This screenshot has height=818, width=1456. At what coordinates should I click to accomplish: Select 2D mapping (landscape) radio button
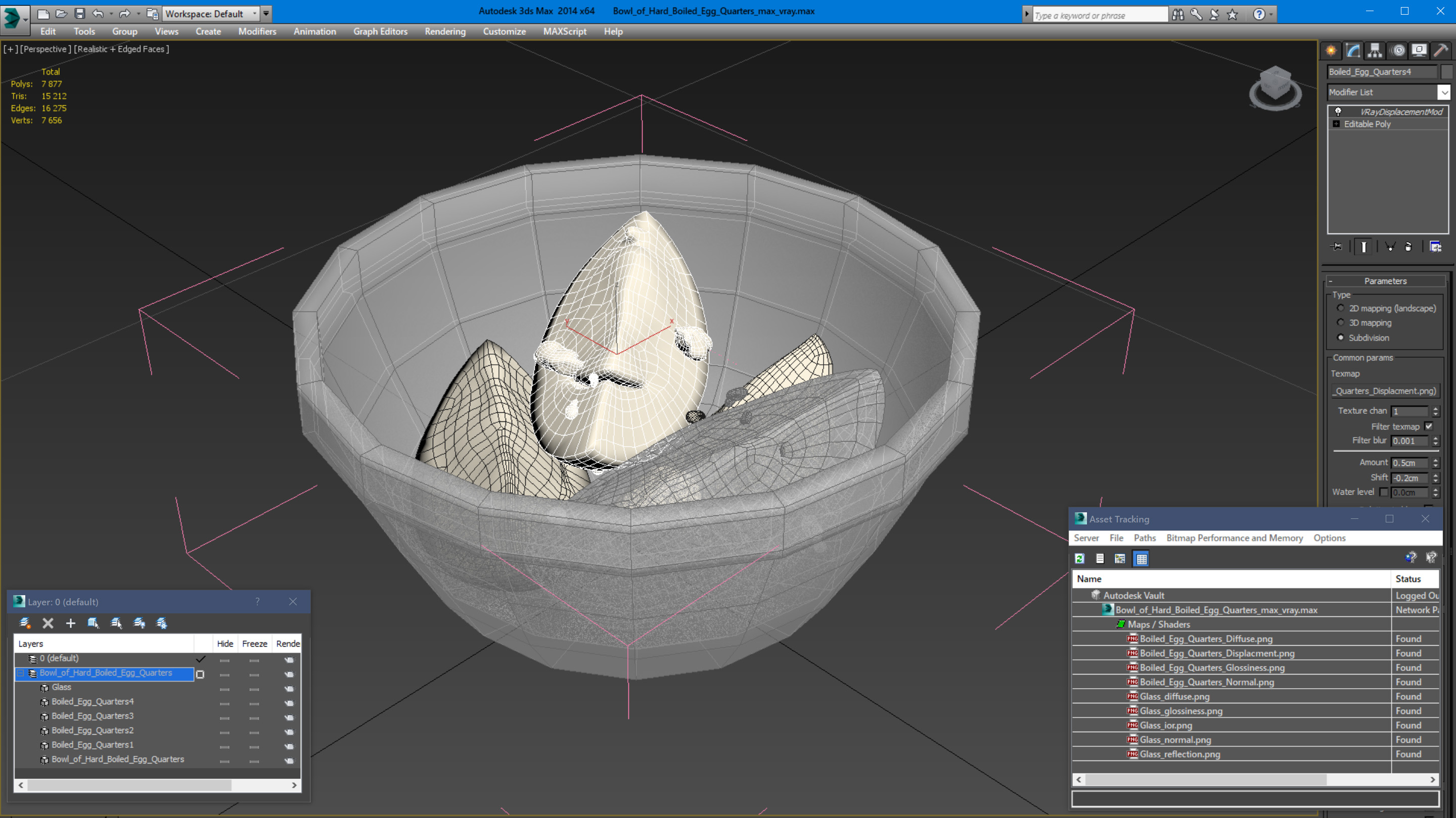[x=1340, y=308]
